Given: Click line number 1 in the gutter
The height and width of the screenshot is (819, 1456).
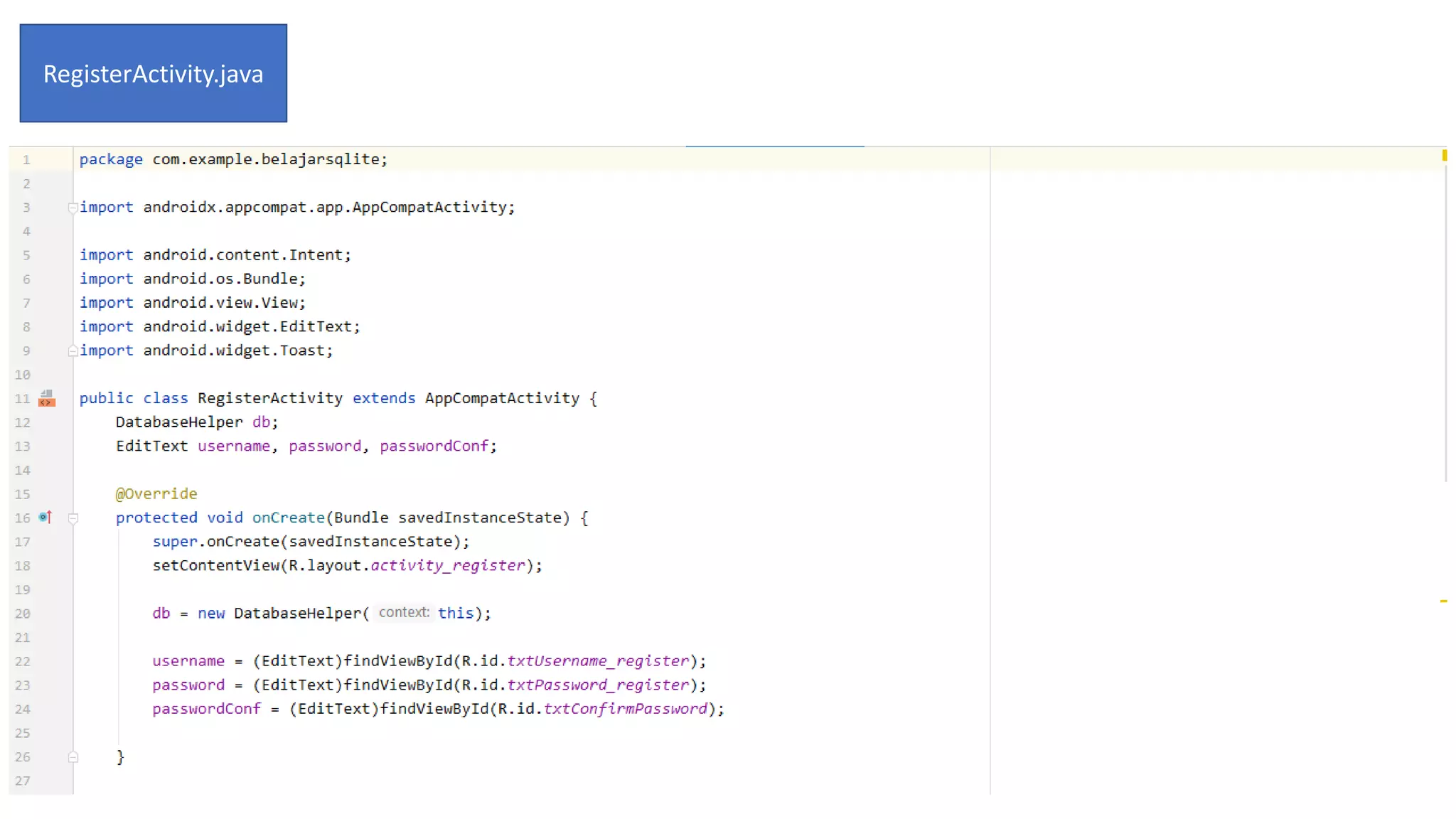Looking at the screenshot, I should pos(26,160).
